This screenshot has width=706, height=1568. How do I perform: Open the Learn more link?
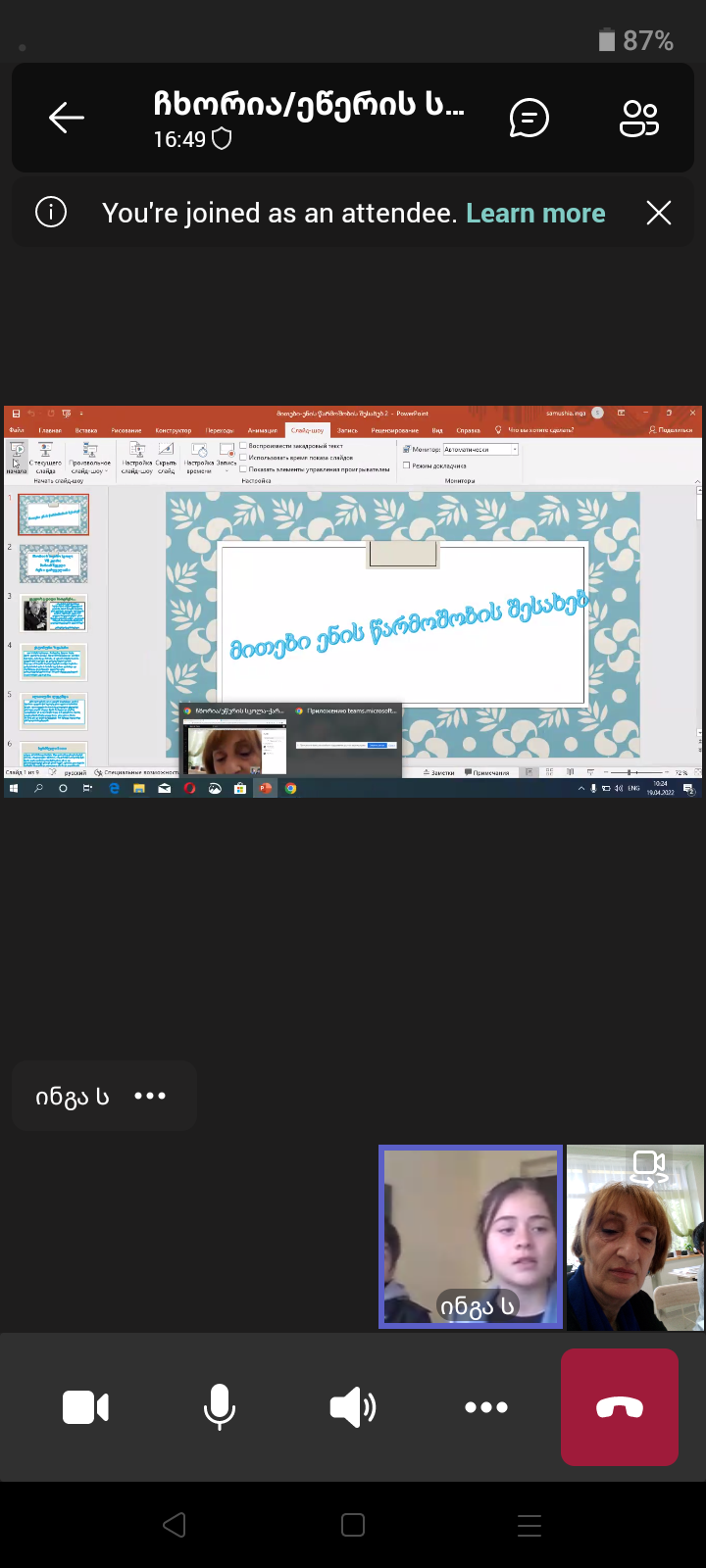pos(535,213)
